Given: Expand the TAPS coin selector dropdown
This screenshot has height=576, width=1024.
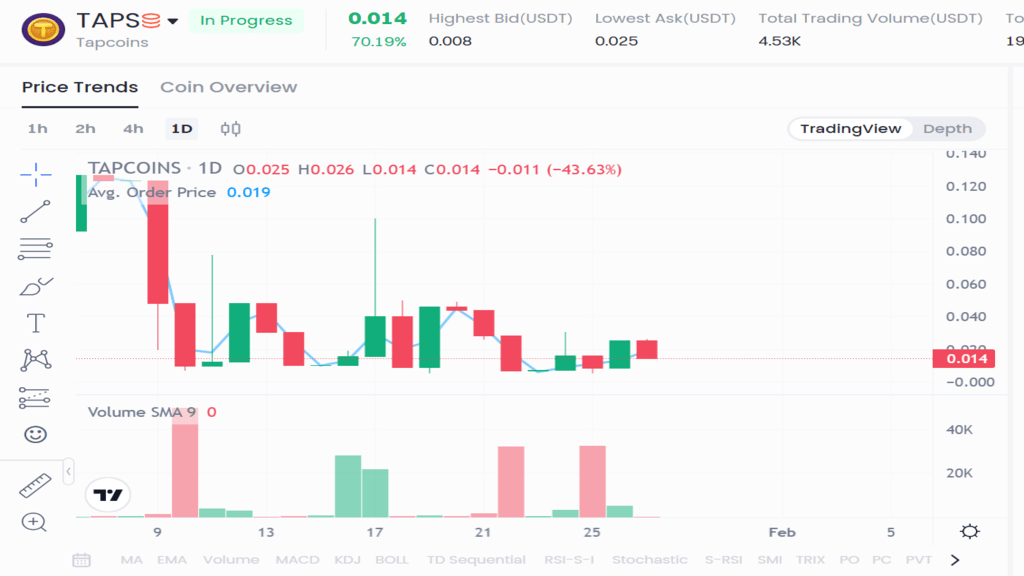Looking at the screenshot, I should (172, 21).
